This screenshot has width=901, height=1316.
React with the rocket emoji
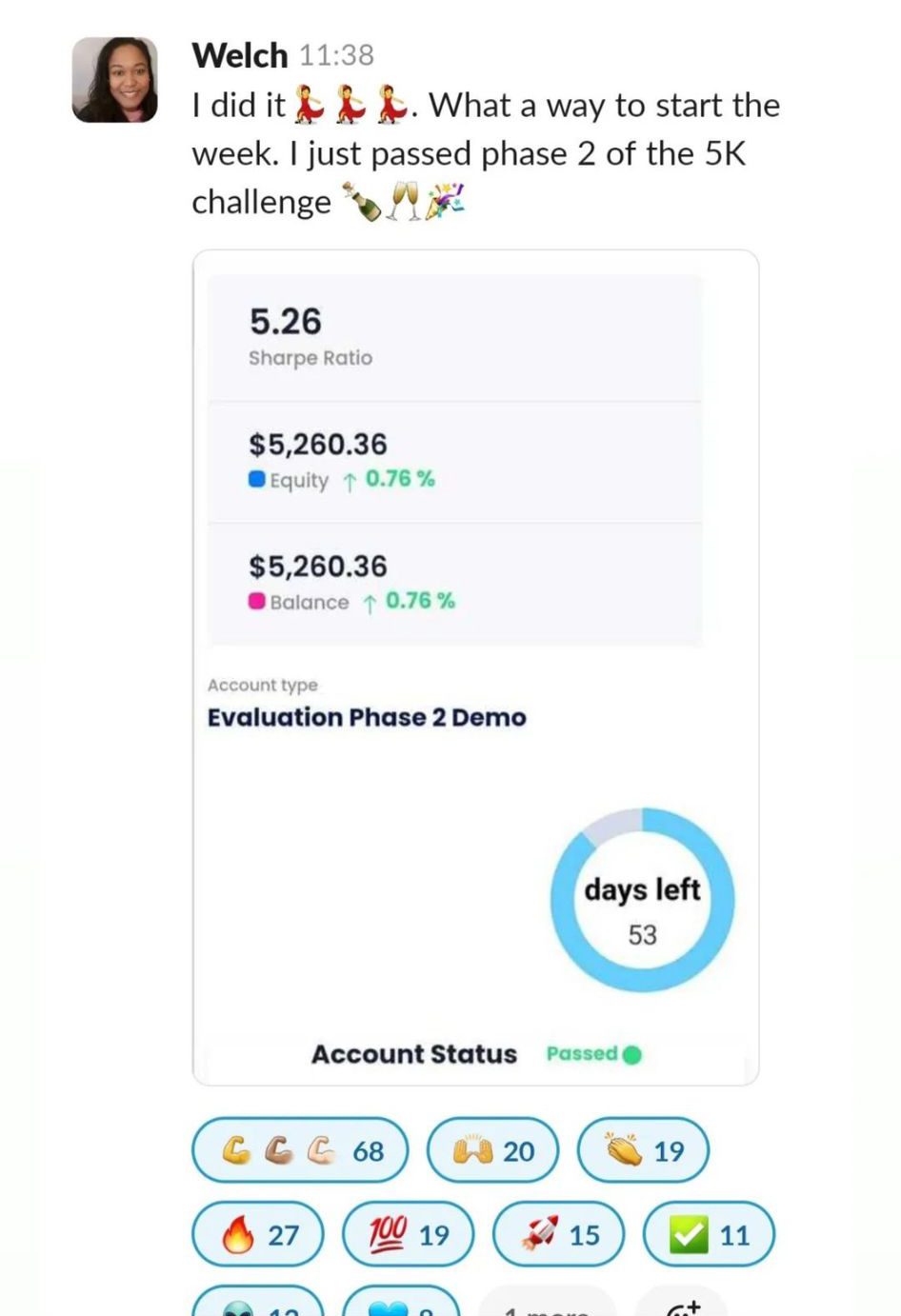[558, 1234]
